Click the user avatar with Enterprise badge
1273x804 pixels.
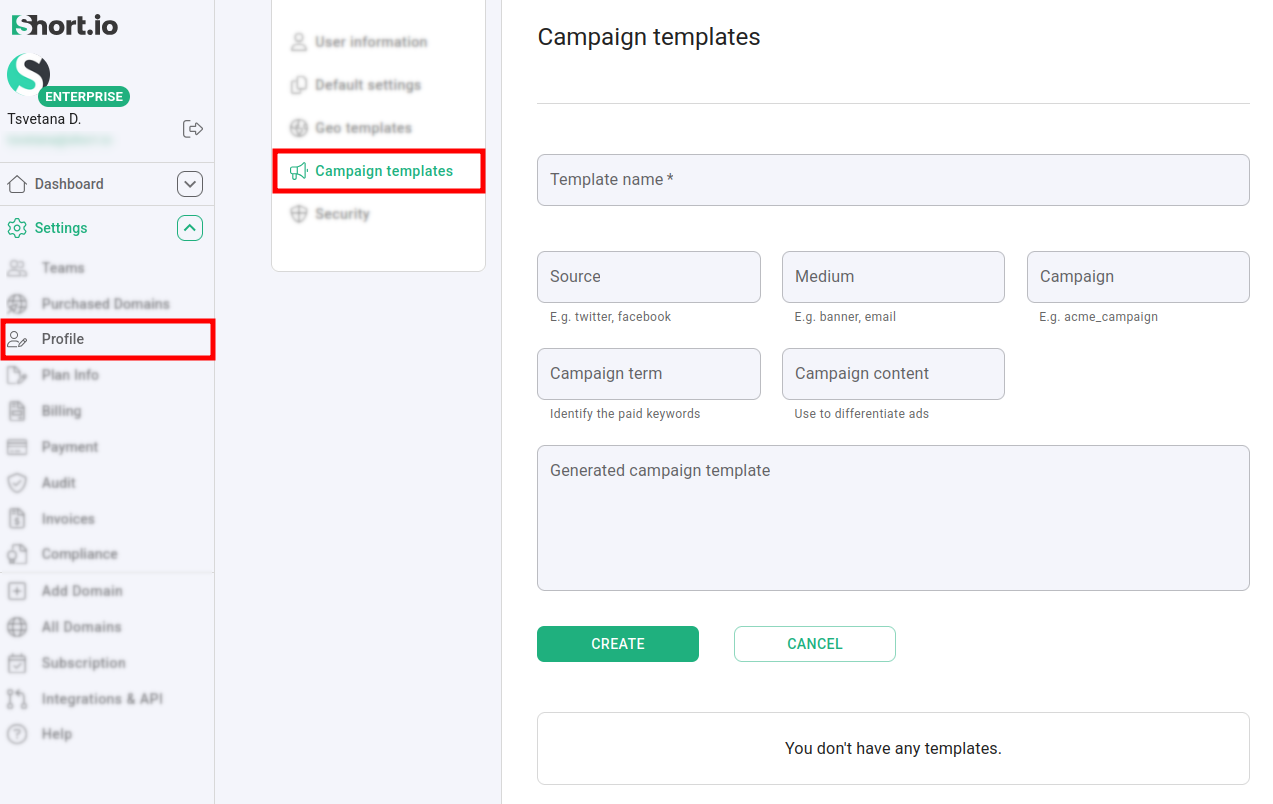coord(29,76)
